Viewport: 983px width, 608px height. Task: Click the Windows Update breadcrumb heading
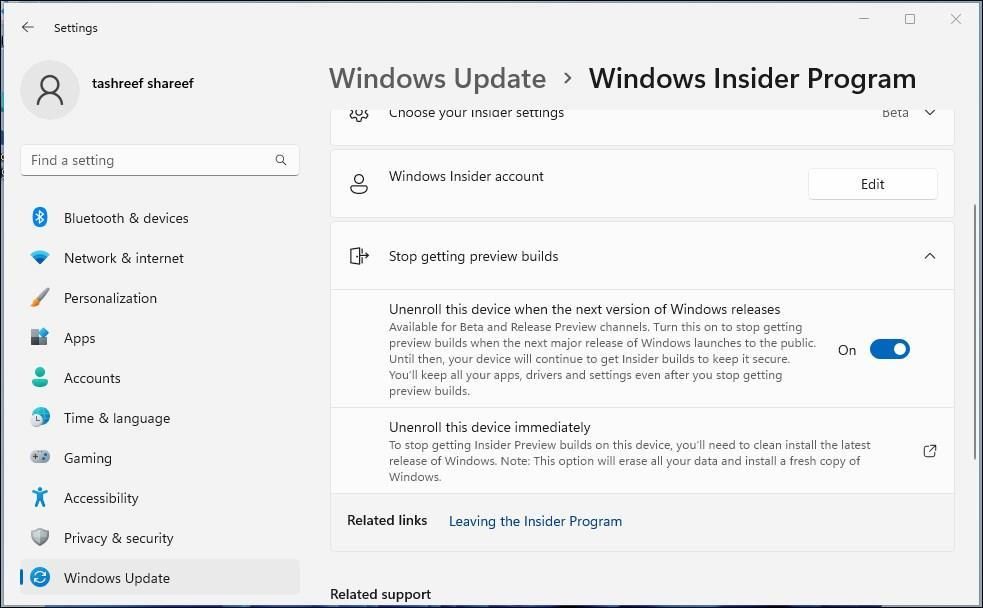tap(437, 78)
